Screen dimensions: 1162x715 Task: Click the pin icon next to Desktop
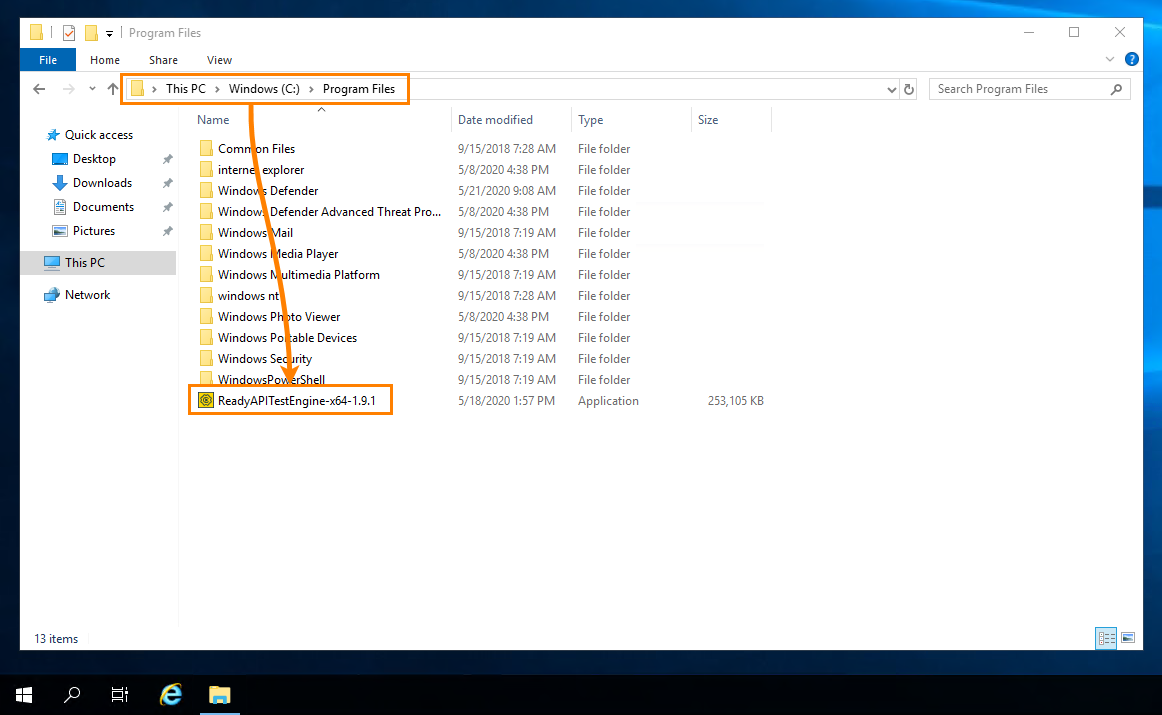(x=167, y=159)
